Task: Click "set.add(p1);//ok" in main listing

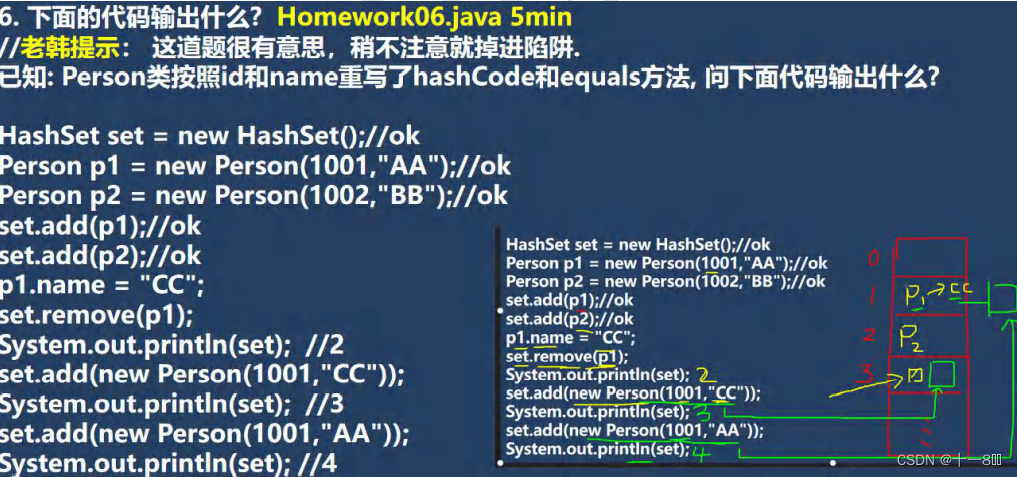Action: 101,226
